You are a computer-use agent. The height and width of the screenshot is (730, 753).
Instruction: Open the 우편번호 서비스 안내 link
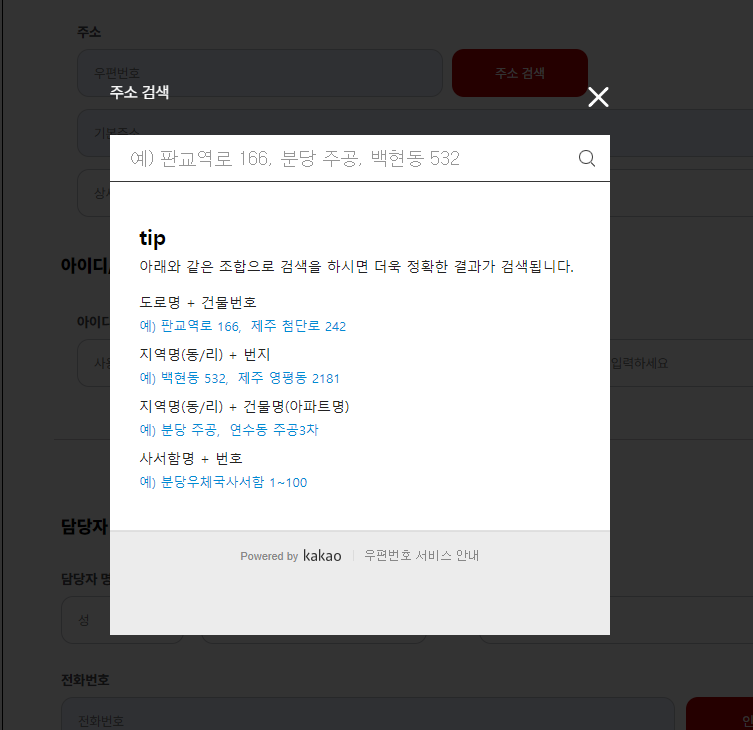pyautogui.click(x=421, y=555)
